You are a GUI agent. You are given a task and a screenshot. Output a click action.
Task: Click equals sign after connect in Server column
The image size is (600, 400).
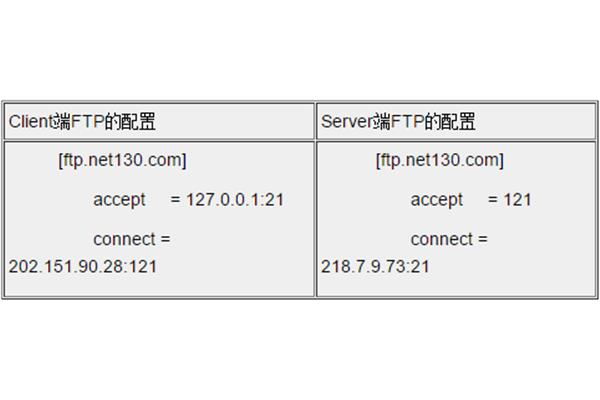pos(483,239)
